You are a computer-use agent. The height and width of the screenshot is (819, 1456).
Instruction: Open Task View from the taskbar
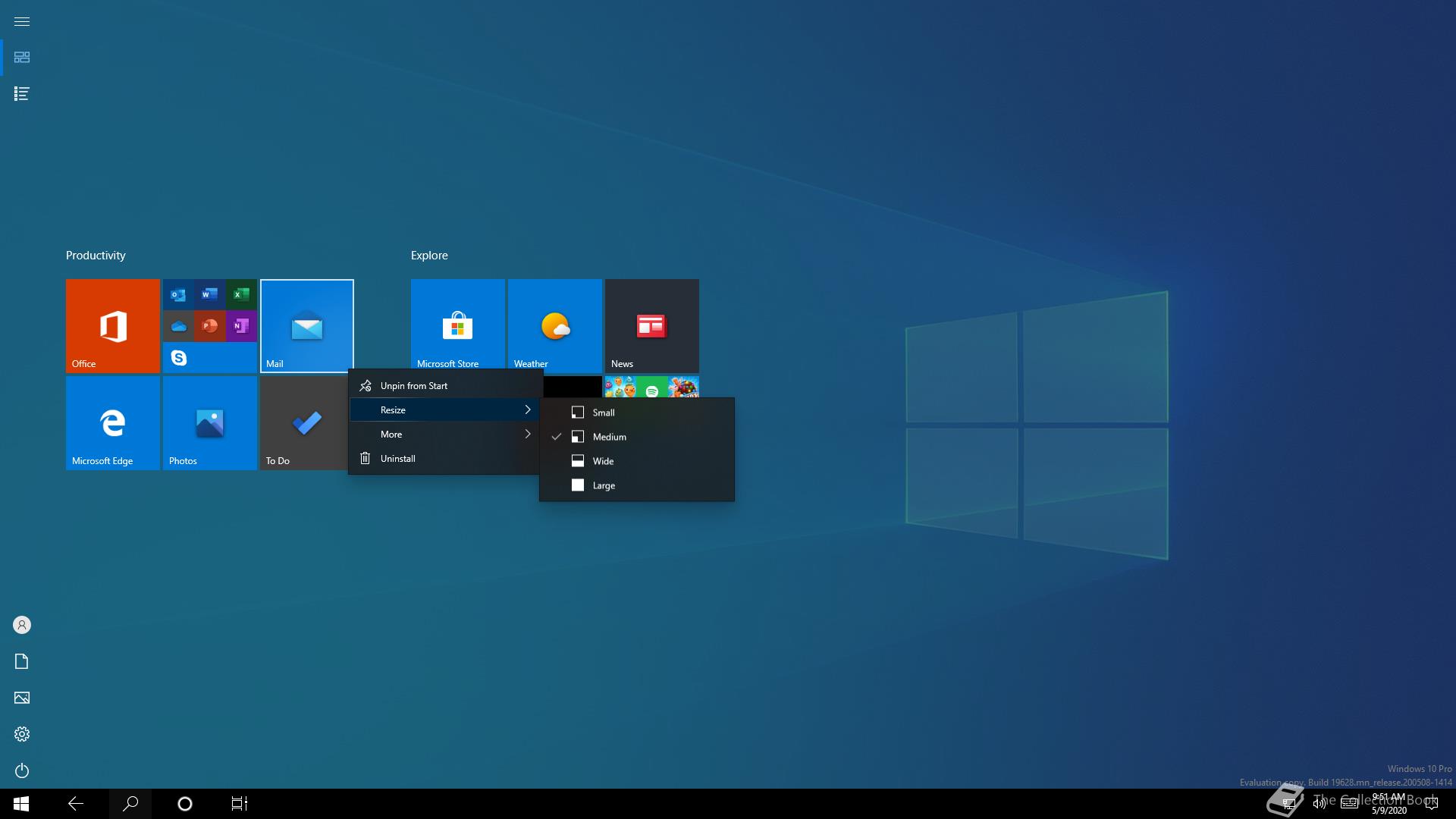coord(240,804)
